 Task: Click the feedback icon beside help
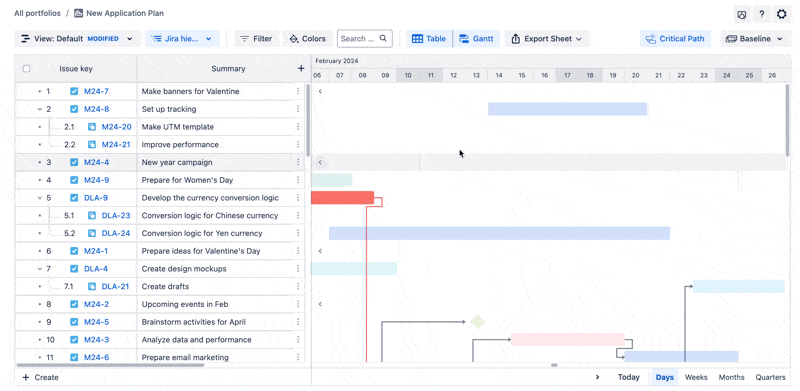click(x=742, y=14)
